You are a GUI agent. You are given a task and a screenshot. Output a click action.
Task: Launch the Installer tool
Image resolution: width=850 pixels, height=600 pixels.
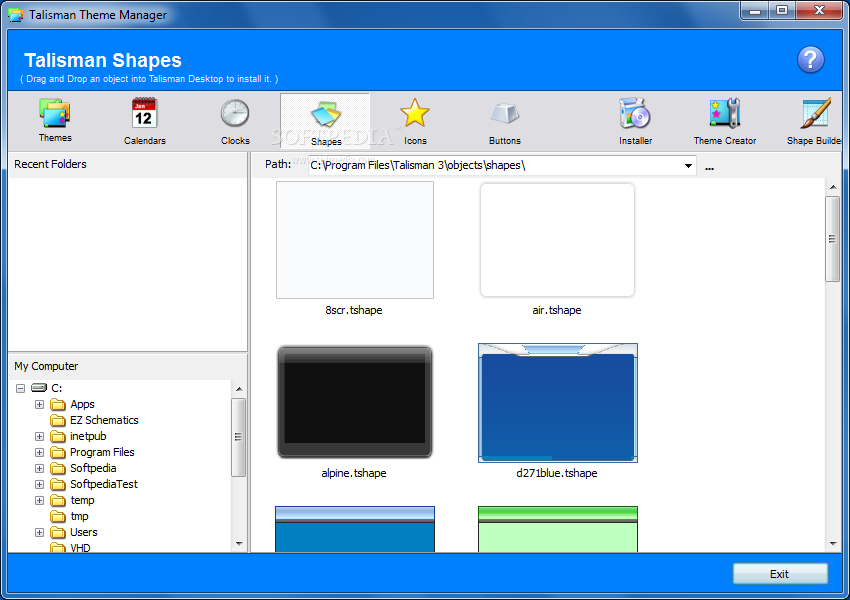point(635,121)
